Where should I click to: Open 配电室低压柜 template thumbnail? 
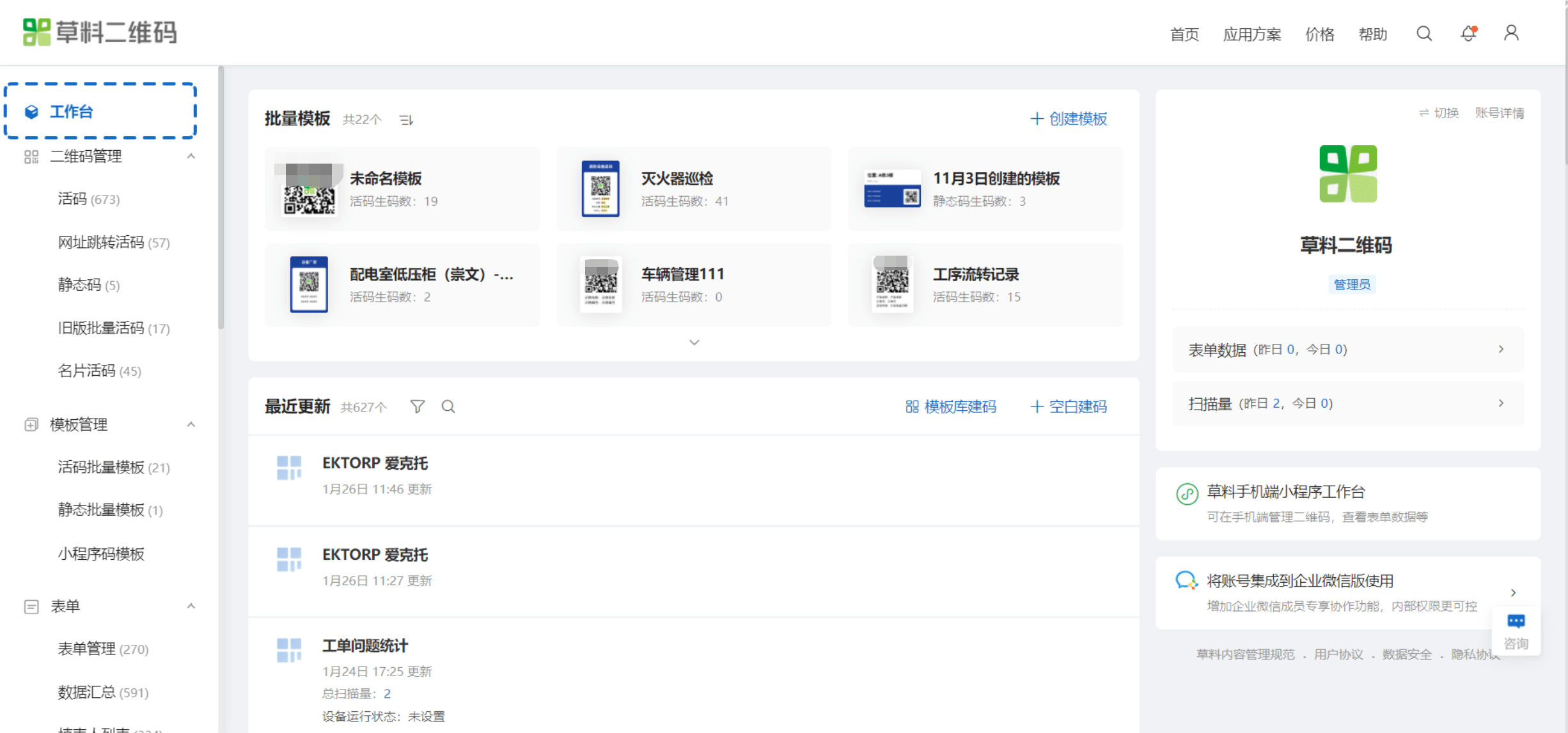[x=309, y=284]
